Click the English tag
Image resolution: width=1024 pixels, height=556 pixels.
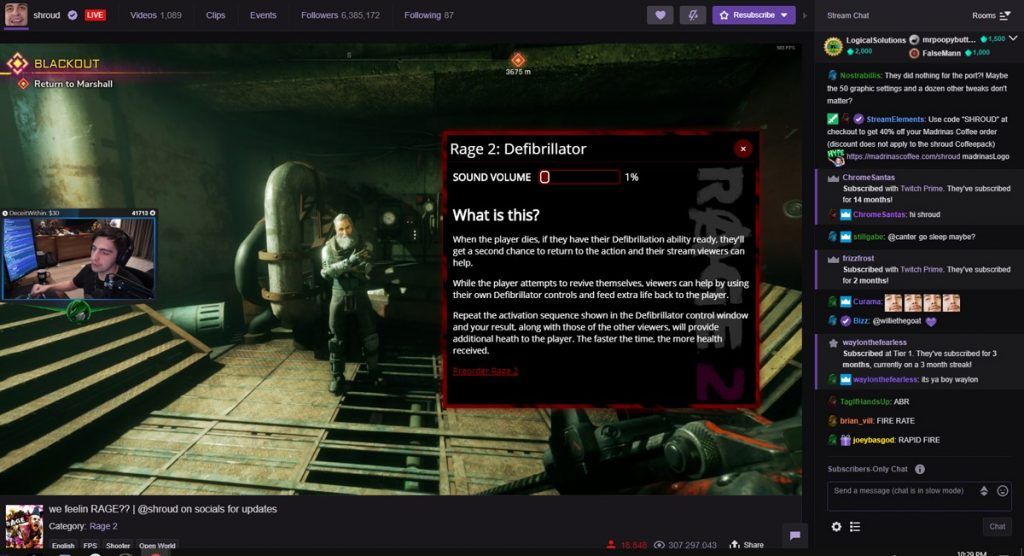tap(63, 546)
